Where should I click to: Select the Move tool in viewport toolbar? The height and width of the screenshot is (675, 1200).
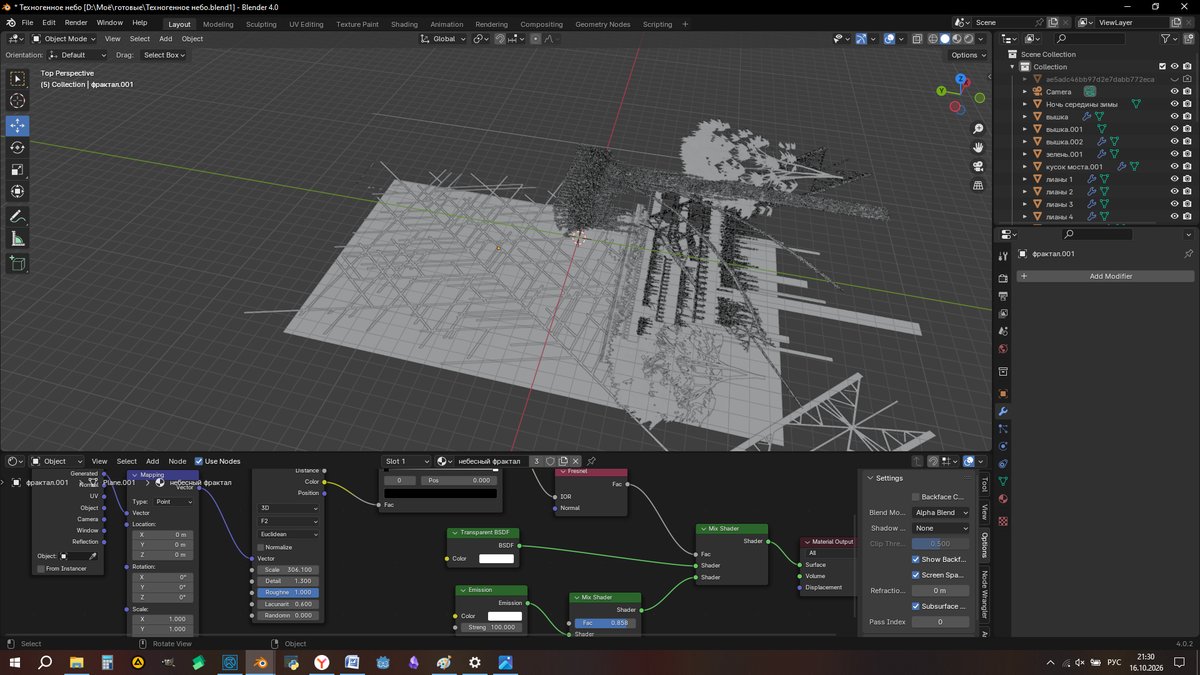(18, 125)
